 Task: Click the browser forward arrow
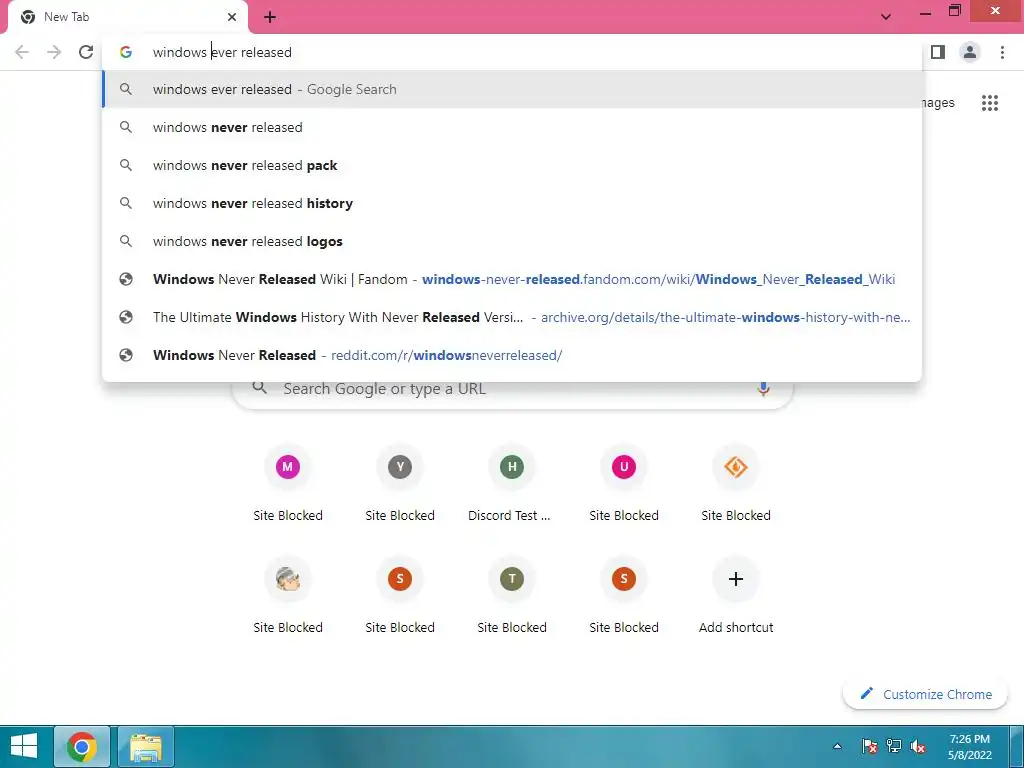tap(54, 52)
